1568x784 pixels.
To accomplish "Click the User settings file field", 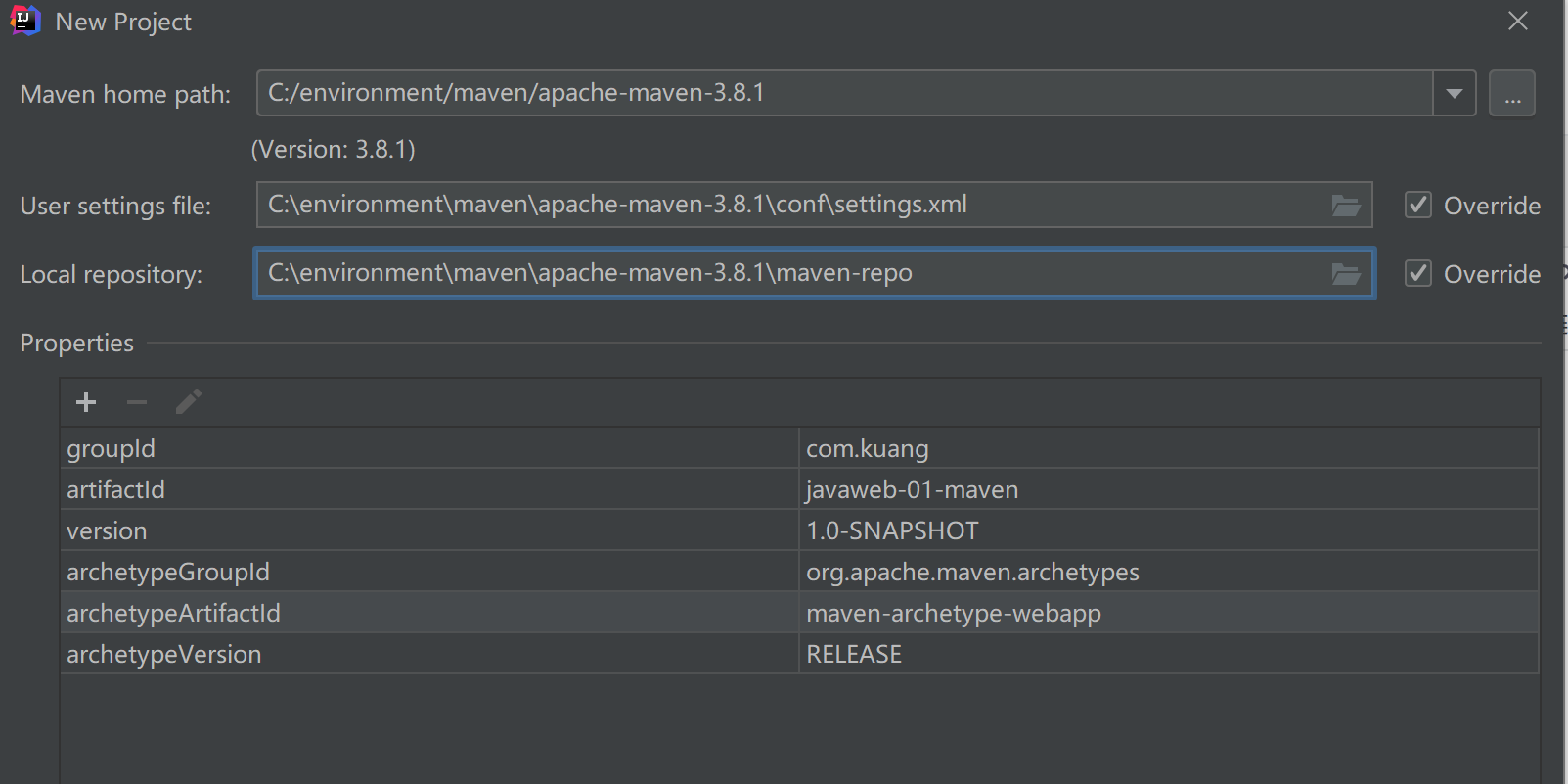I will [814, 205].
